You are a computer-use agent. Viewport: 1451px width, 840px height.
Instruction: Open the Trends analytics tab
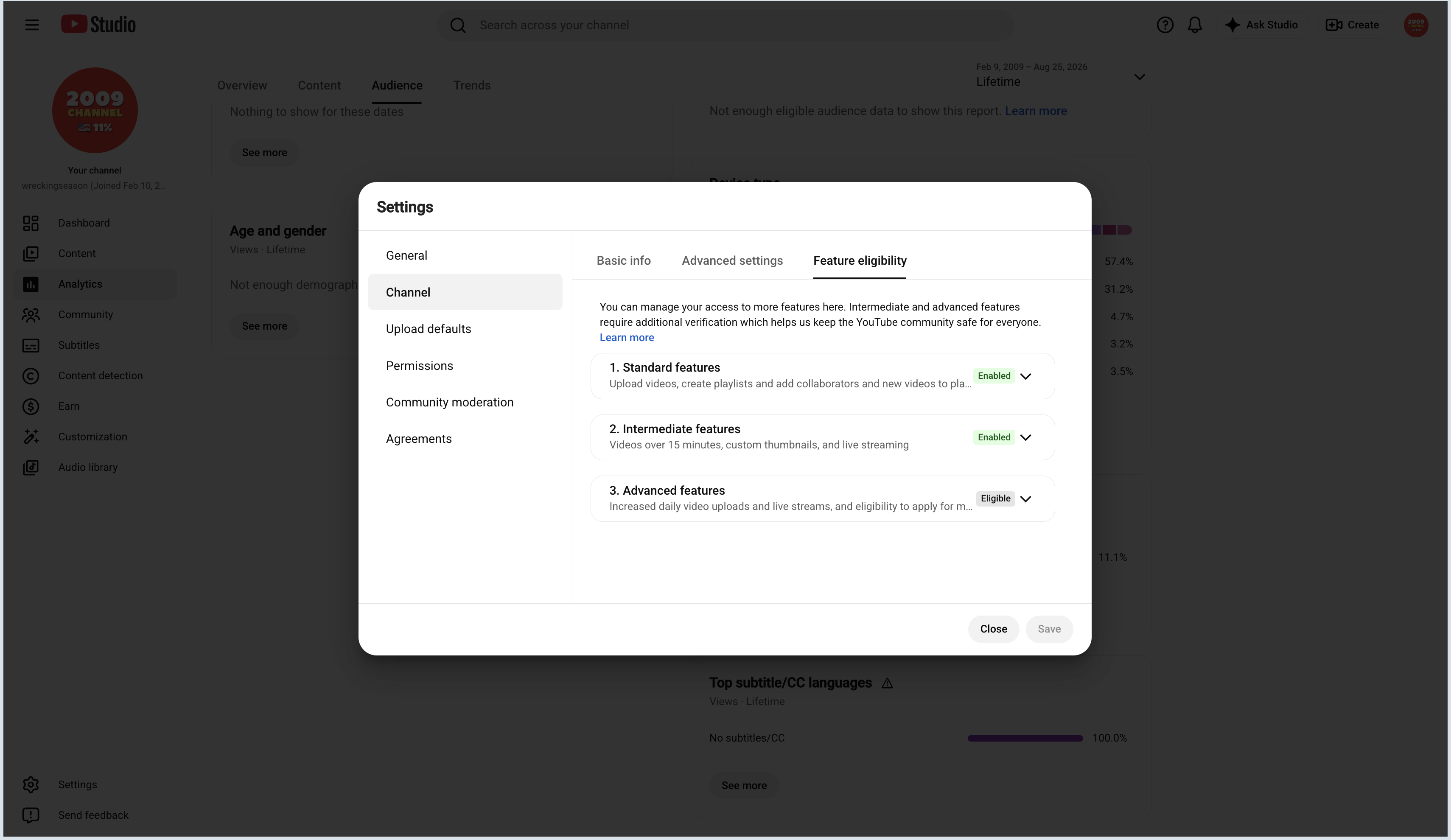472,85
